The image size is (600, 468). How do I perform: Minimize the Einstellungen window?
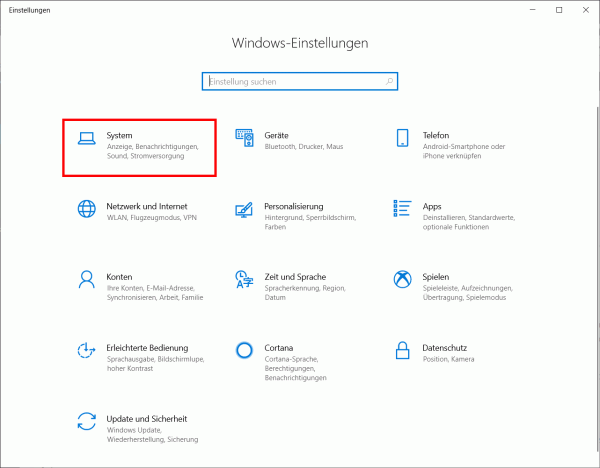point(533,10)
